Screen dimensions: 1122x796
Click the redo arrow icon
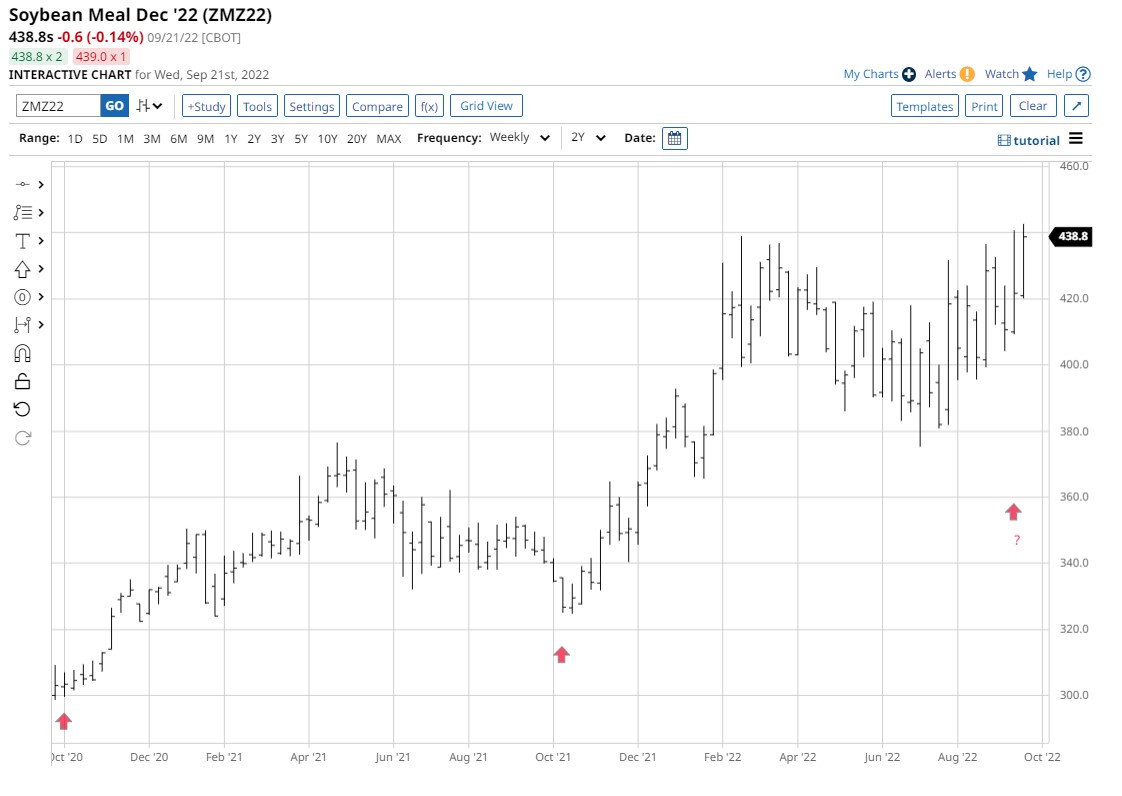pos(23,437)
